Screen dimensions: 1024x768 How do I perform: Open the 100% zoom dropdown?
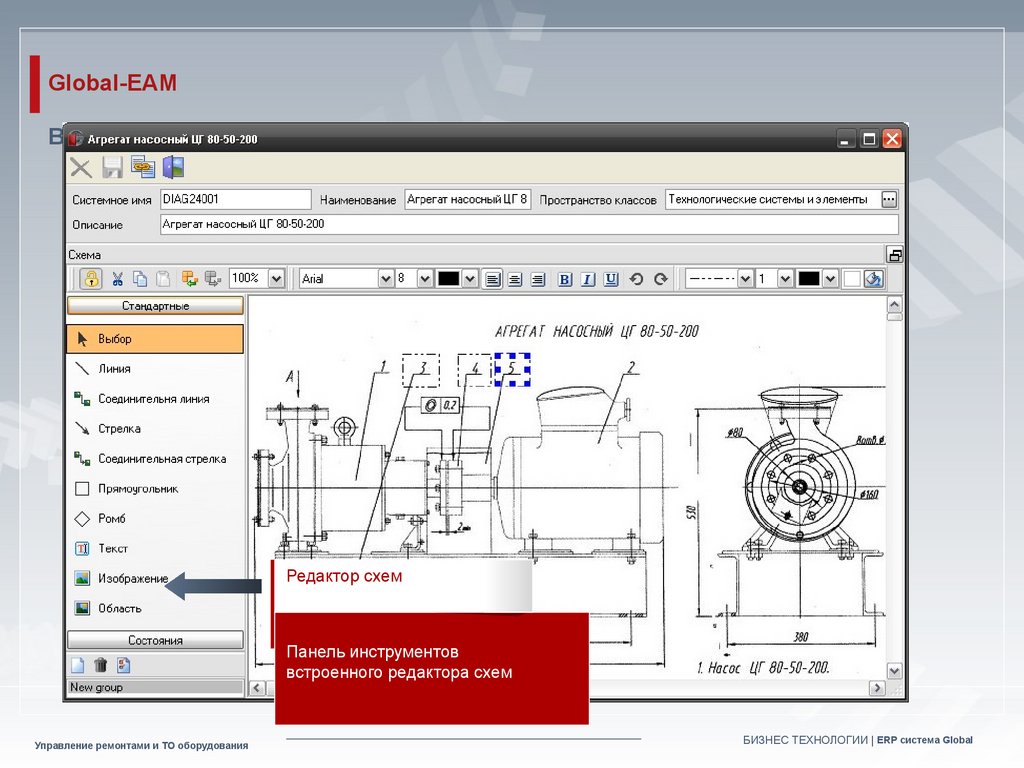point(276,279)
